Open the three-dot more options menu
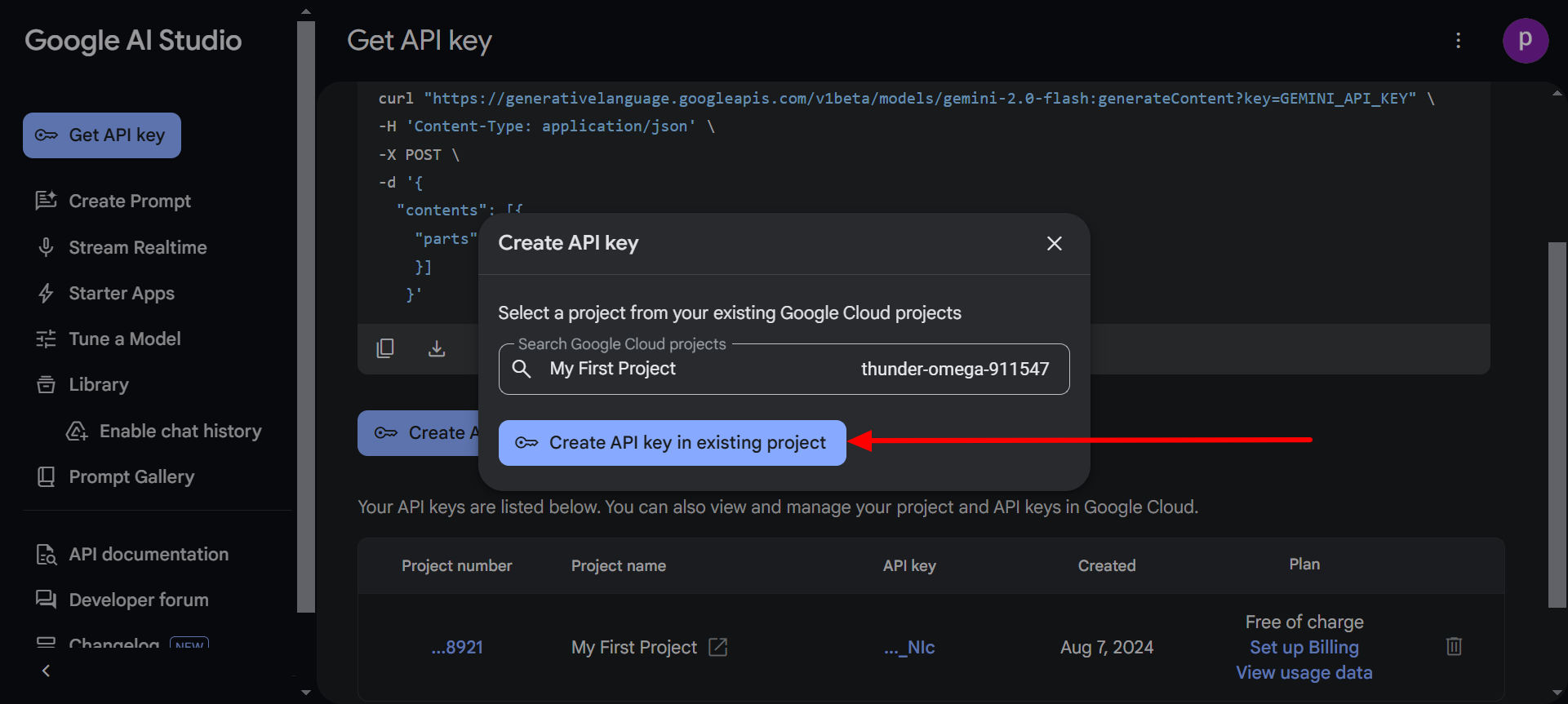Image resolution: width=1568 pixels, height=704 pixels. (1458, 40)
